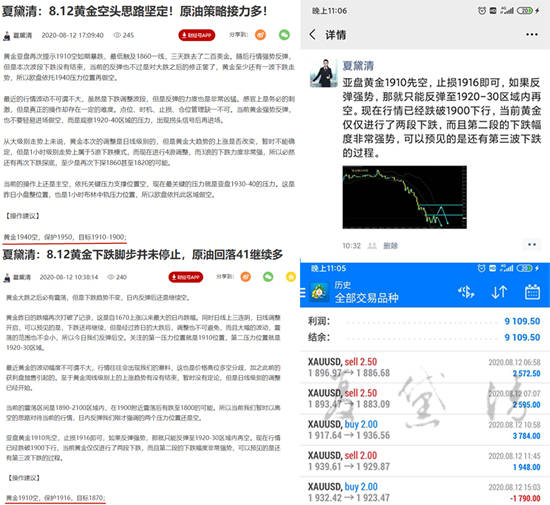Tap the signal strength icon in the 11:05 status bar
Screen dimensions: 550x505
pyautogui.click(x=506, y=268)
